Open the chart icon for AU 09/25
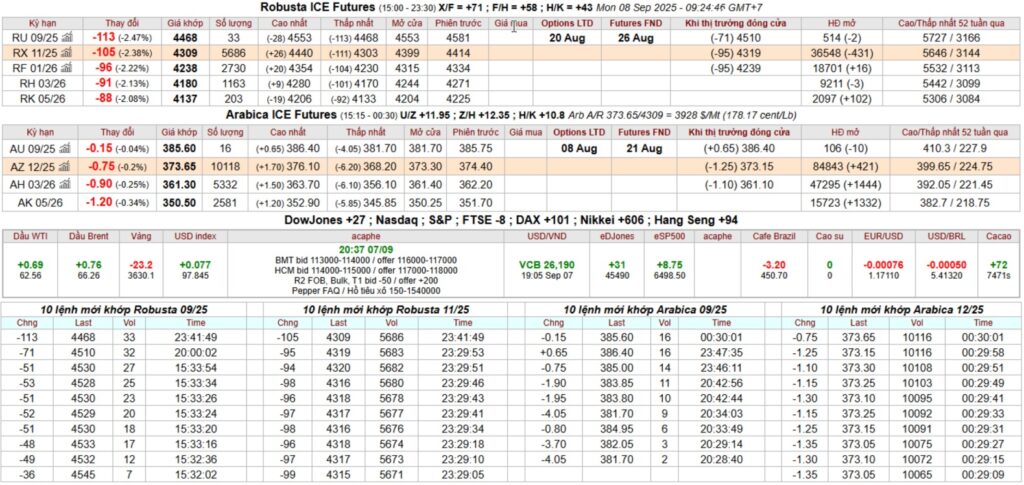Viewport: 1024px width, 485px height. 67,146
